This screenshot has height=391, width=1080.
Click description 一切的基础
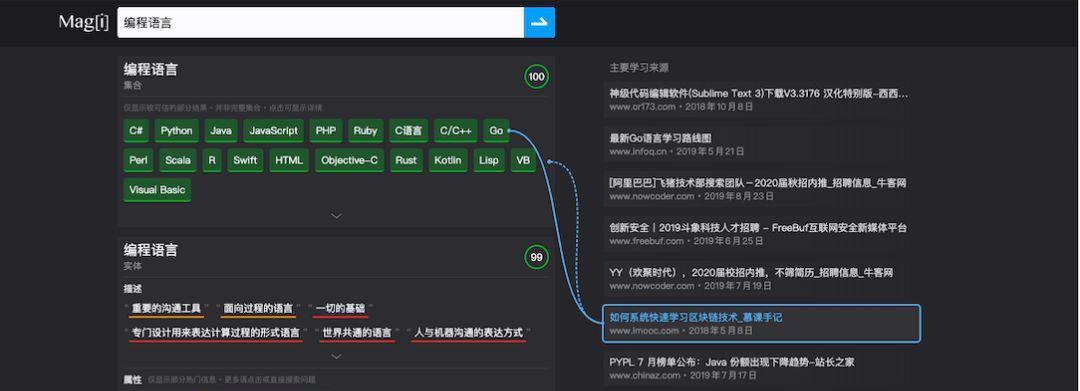click(x=340, y=308)
